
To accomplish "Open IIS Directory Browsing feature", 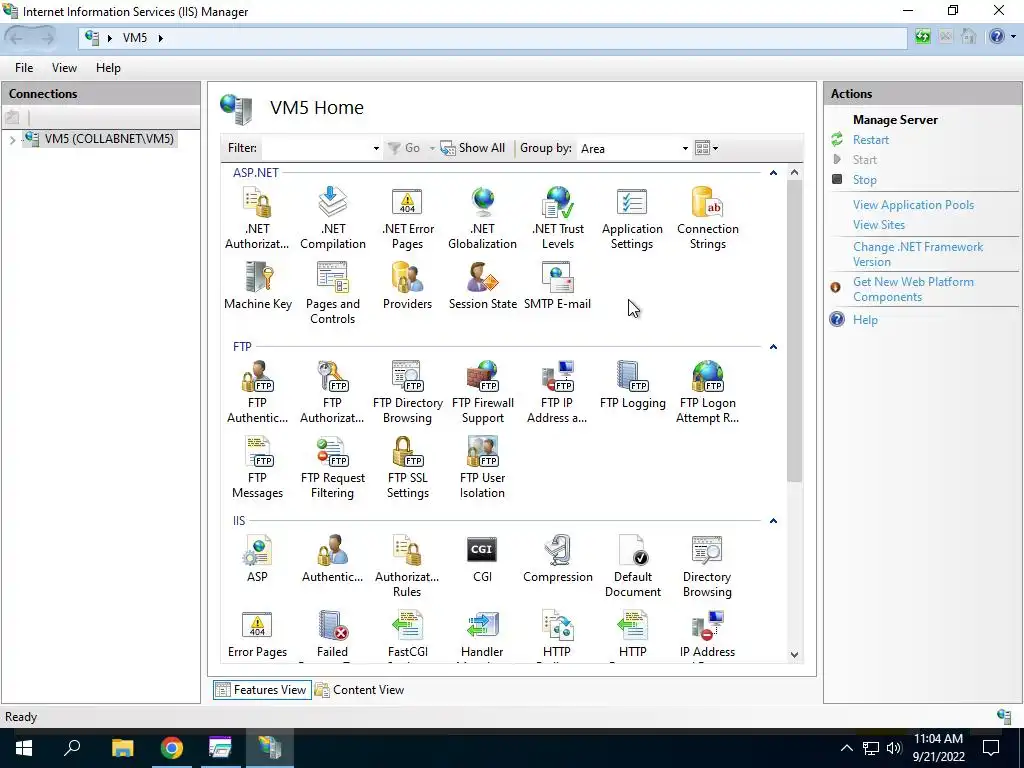I will (x=707, y=566).
